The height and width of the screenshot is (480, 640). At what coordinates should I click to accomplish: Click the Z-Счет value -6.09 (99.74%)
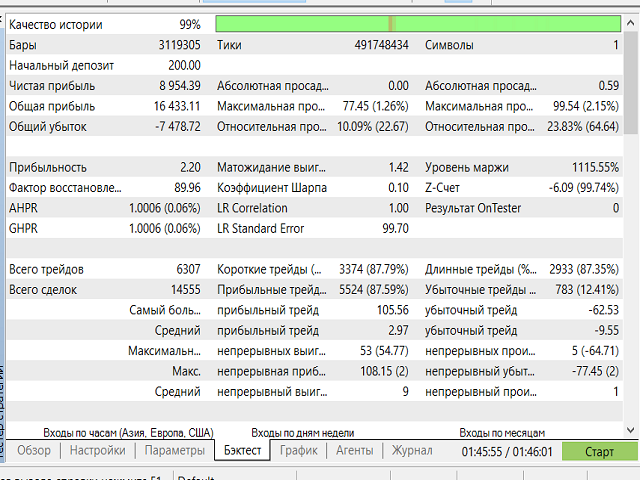tap(584, 188)
